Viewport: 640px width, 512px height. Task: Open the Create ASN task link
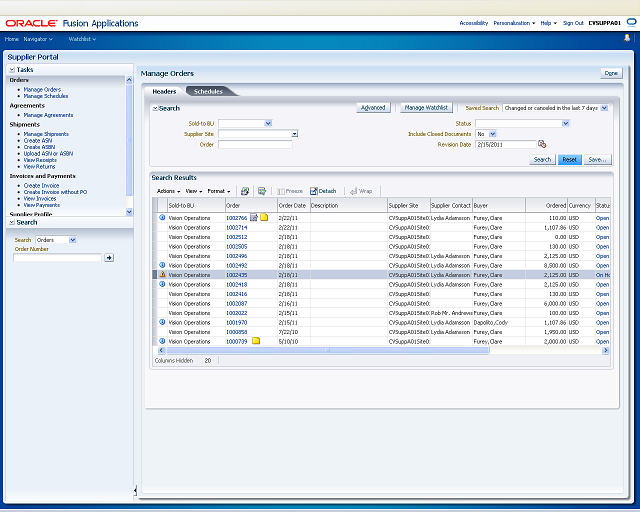pos(38,140)
